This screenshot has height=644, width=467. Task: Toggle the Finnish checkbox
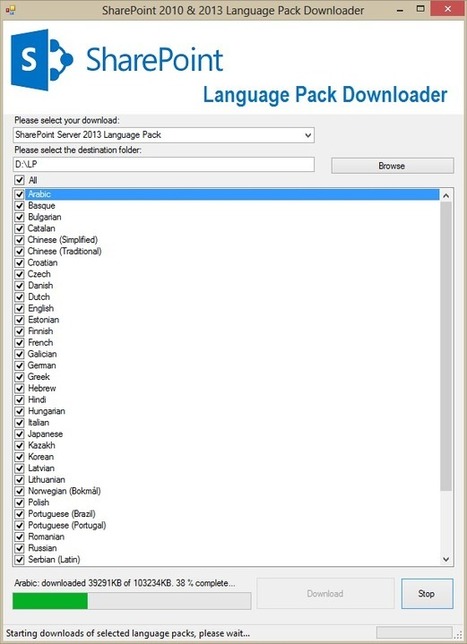pyautogui.click(x=19, y=331)
